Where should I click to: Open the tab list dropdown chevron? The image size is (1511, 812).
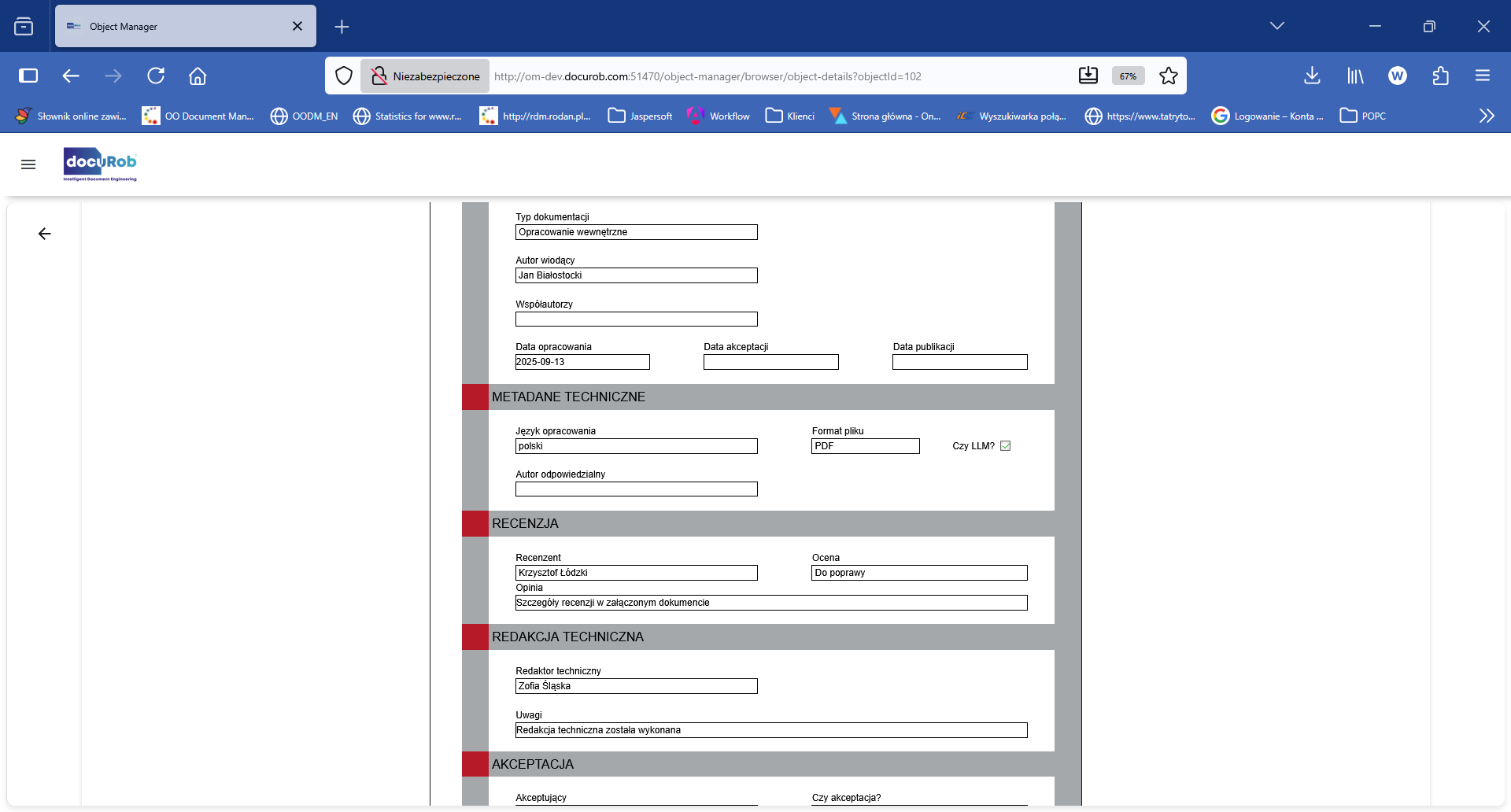(x=1277, y=25)
